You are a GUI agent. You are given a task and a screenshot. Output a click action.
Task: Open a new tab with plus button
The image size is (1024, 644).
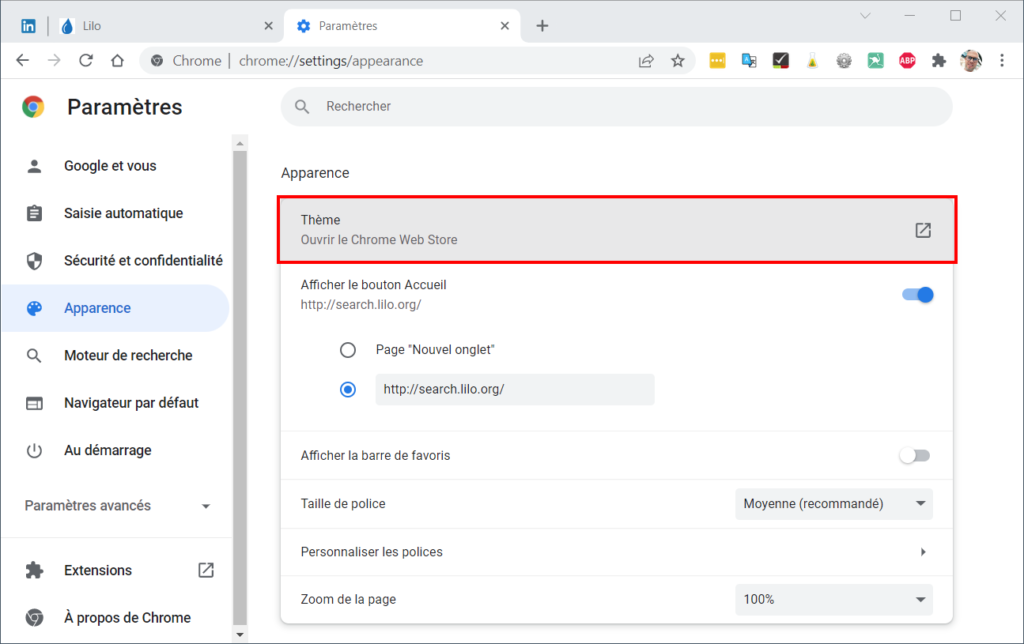coord(542,26)
